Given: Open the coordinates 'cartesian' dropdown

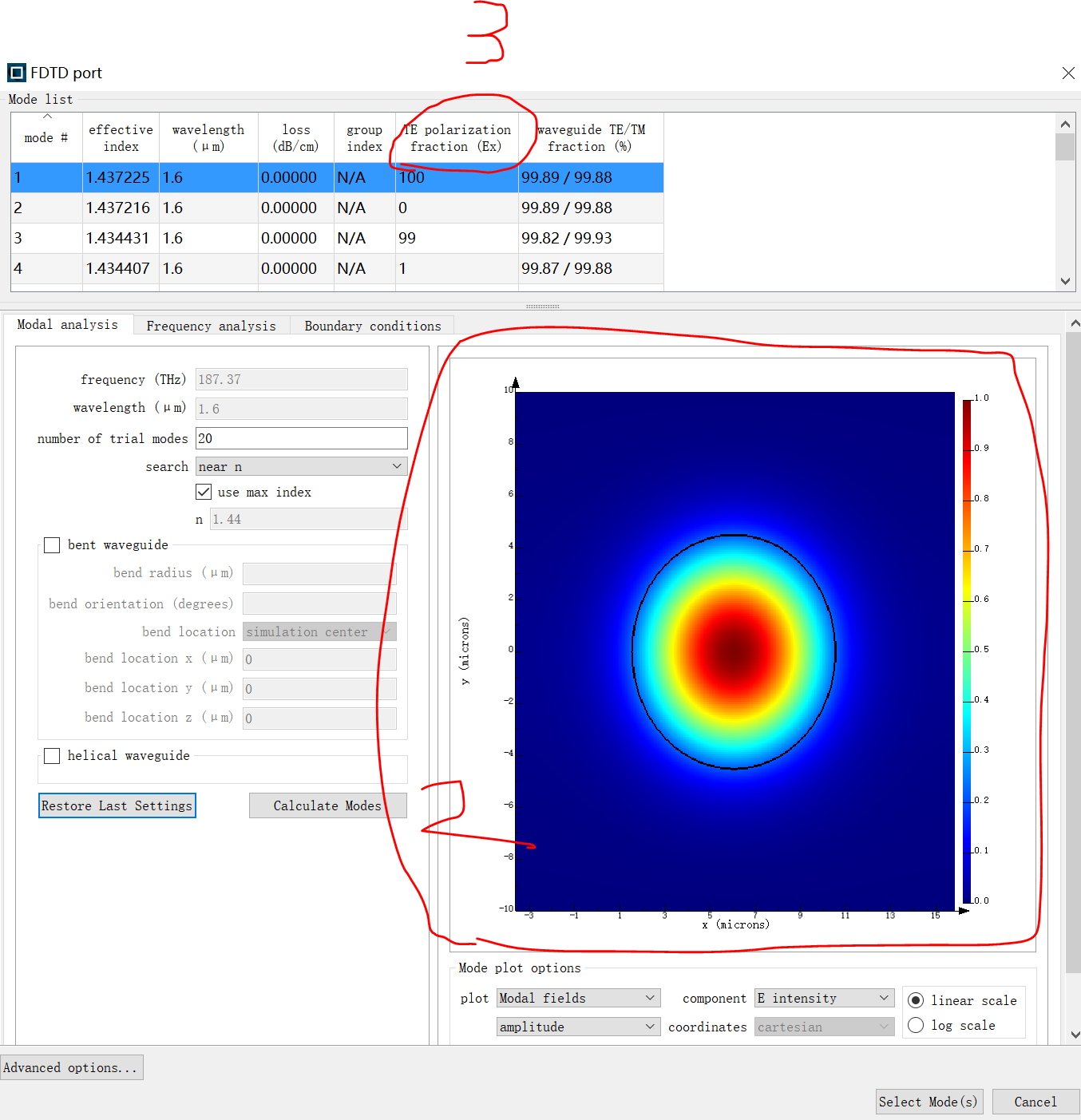Looking at the screenshot, I should tap(825, 1027).
